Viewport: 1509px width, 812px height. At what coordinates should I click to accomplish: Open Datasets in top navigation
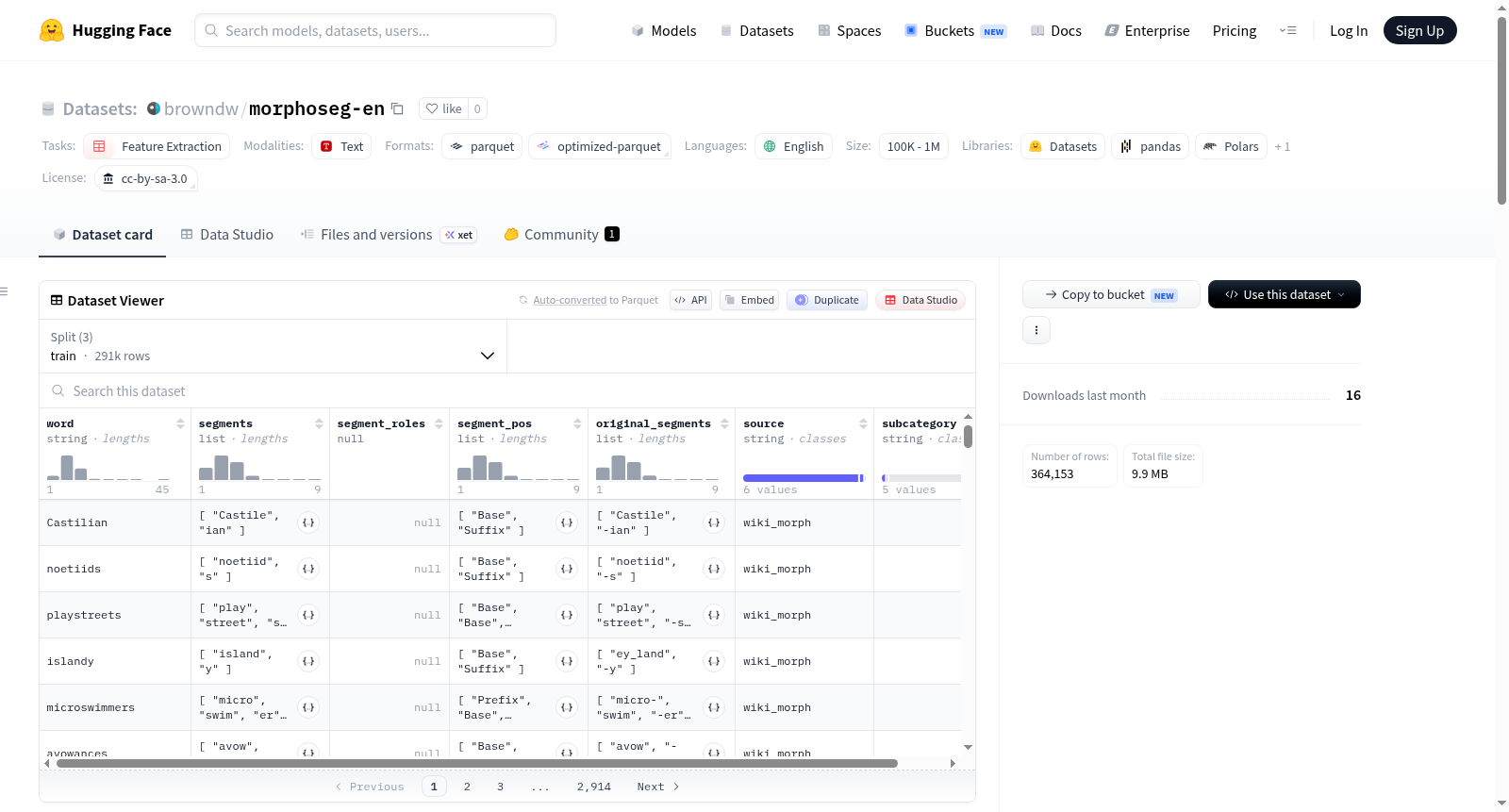click(757, 30)
